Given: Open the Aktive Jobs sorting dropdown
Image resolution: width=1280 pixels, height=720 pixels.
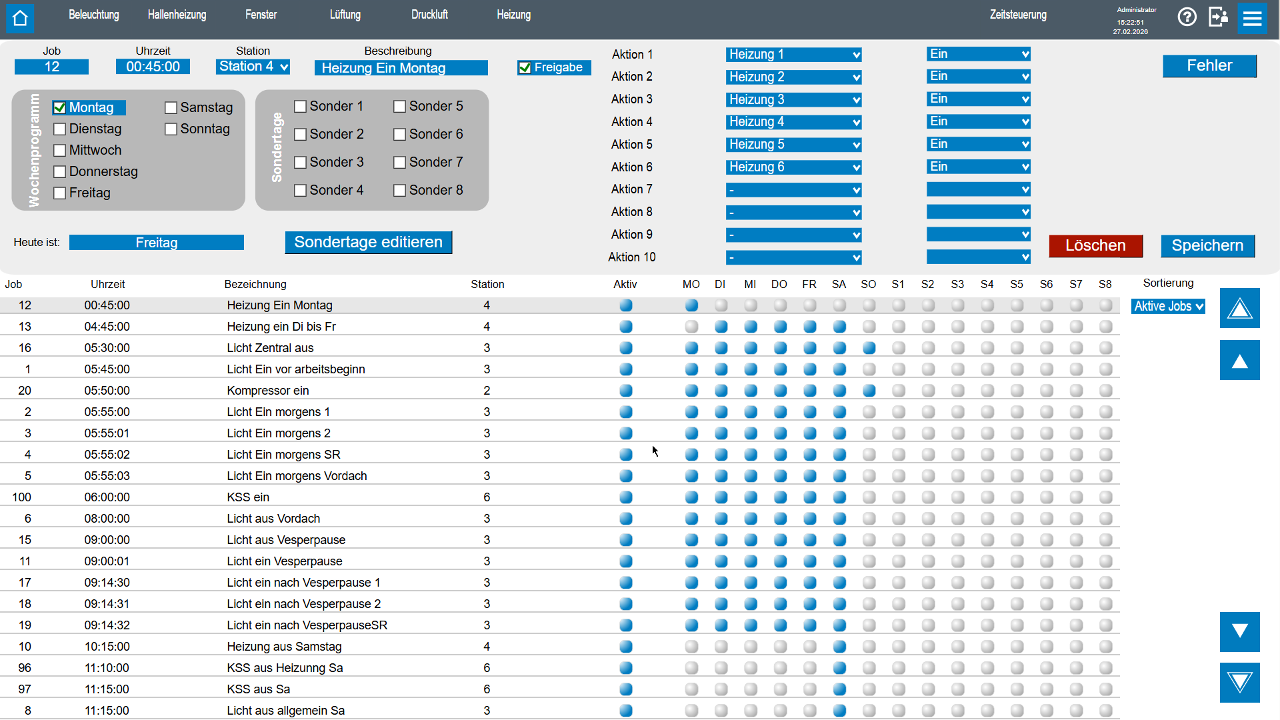Looking at the screenshot, I should click(x=1168, y=307).
